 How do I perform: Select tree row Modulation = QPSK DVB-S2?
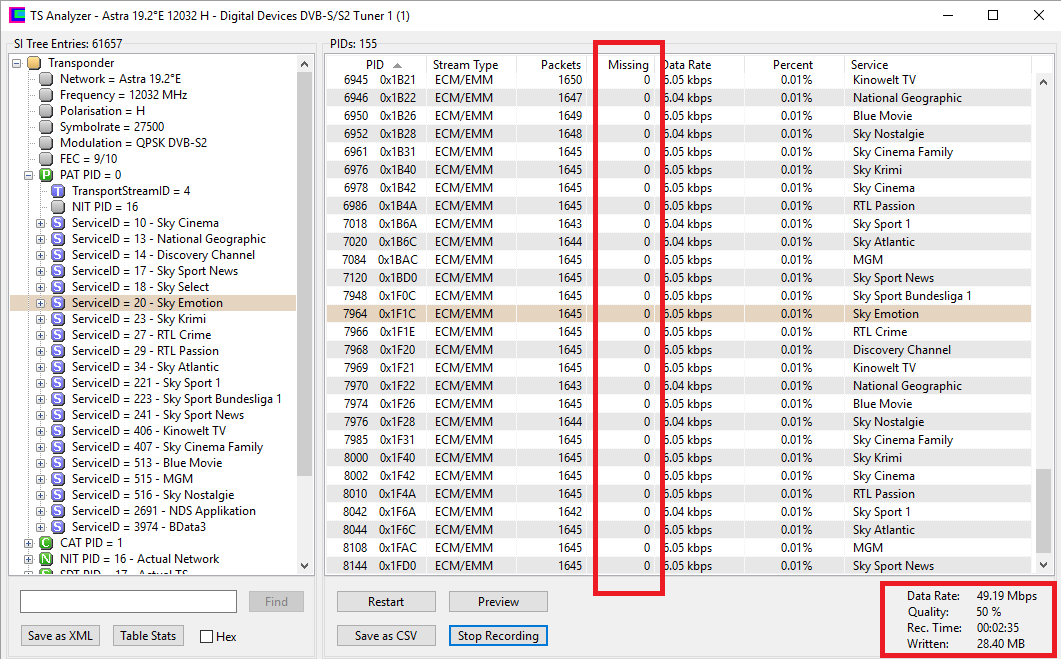click(133, 143)
